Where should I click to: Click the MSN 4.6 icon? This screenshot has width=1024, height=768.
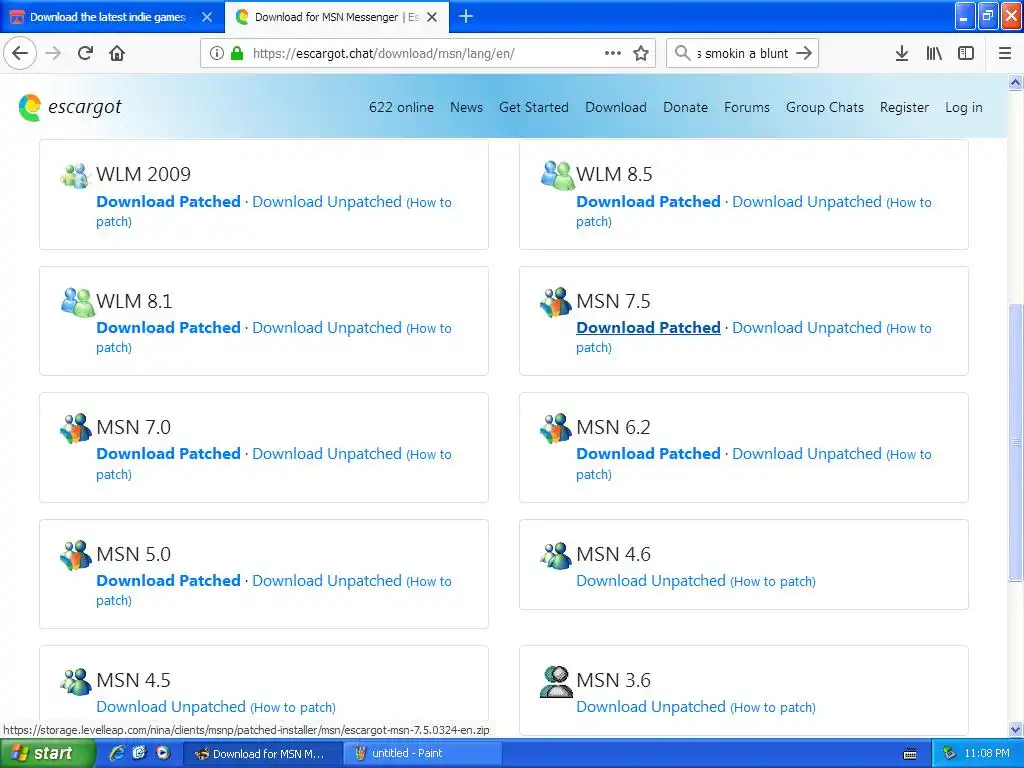(556, 555)
